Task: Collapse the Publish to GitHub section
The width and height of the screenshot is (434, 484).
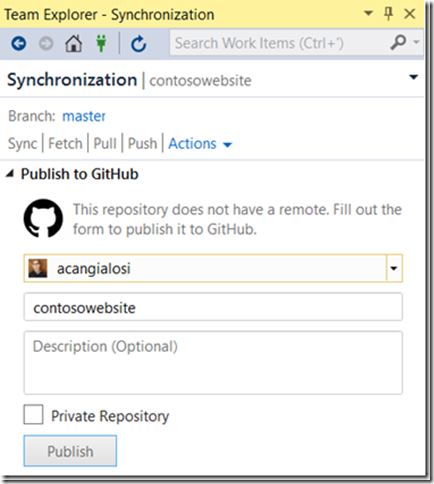Action: [10, 173]
